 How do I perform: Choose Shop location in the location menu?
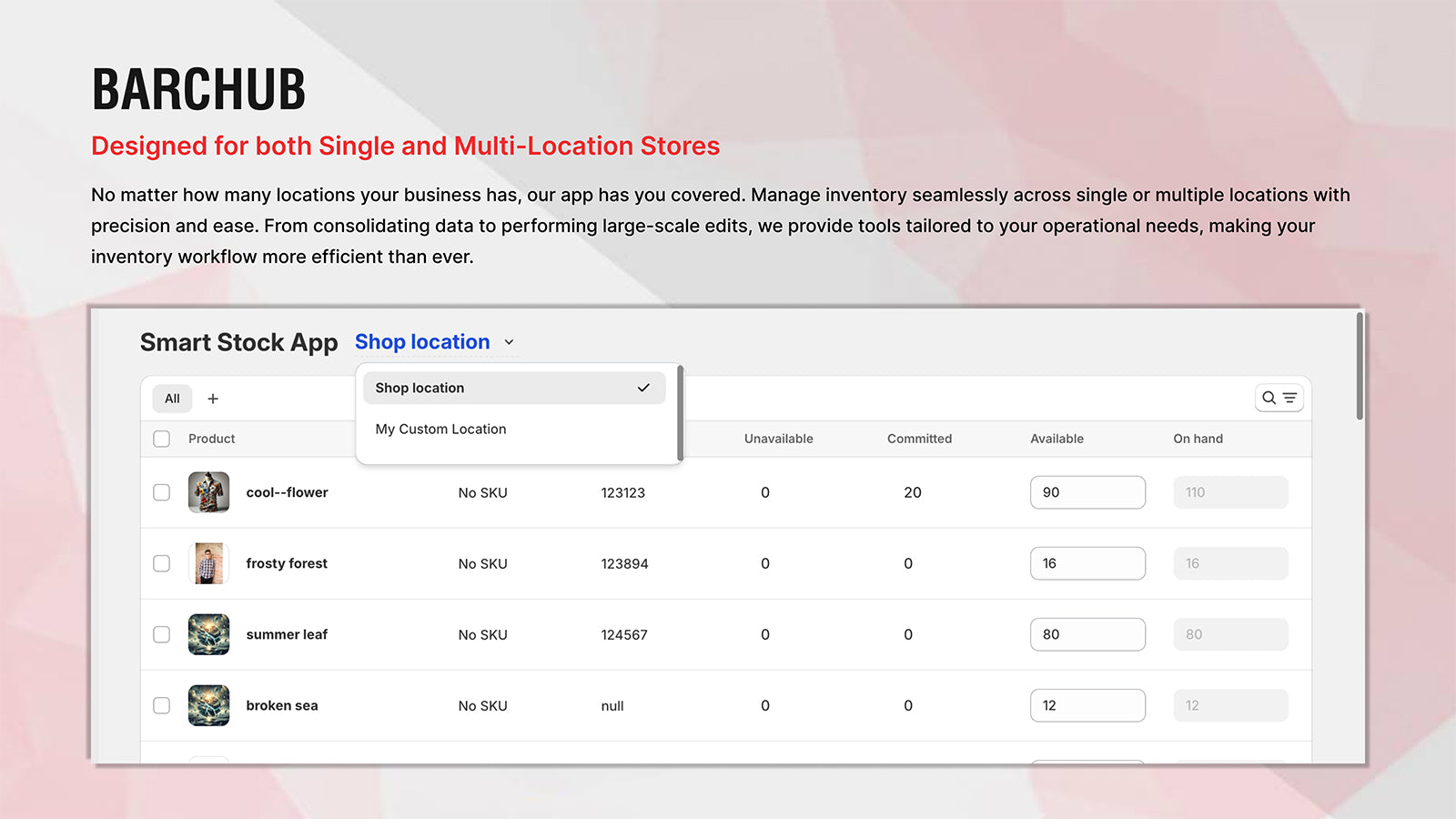420,388
